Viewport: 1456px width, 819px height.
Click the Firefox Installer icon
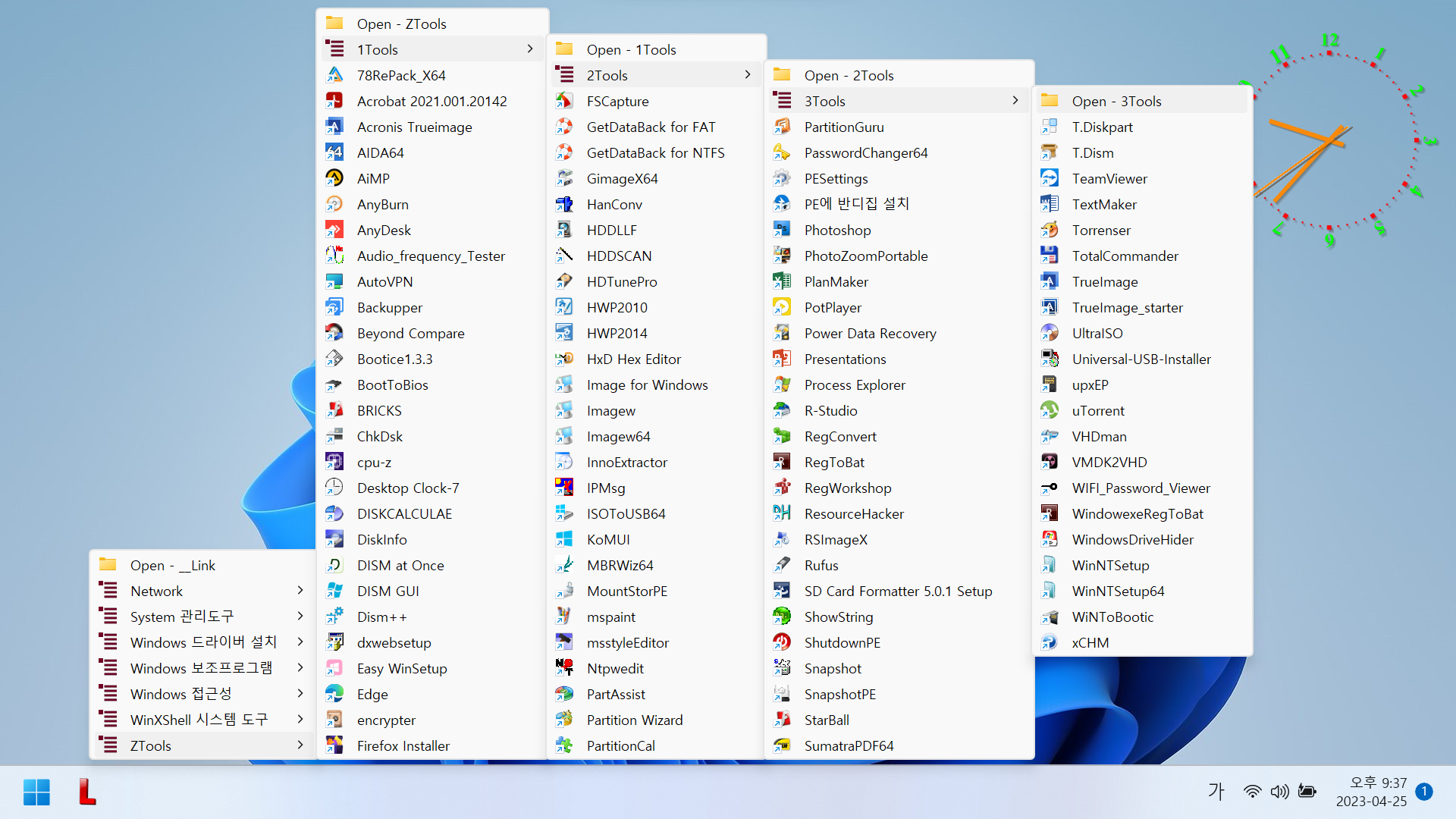point(334,745)
